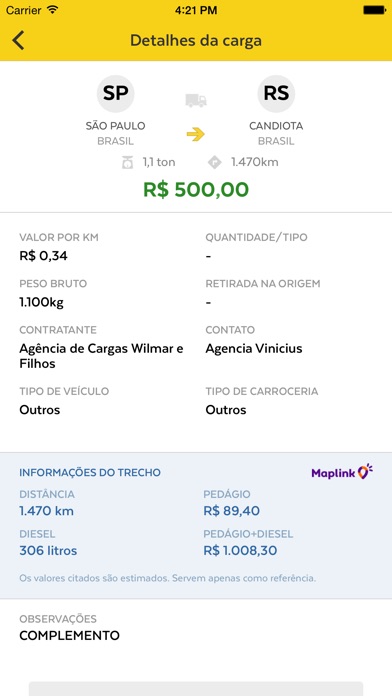This screenshot has height=696, width=392.
Task: Tap the back arrow in header
Action: (x=18, y=40)
